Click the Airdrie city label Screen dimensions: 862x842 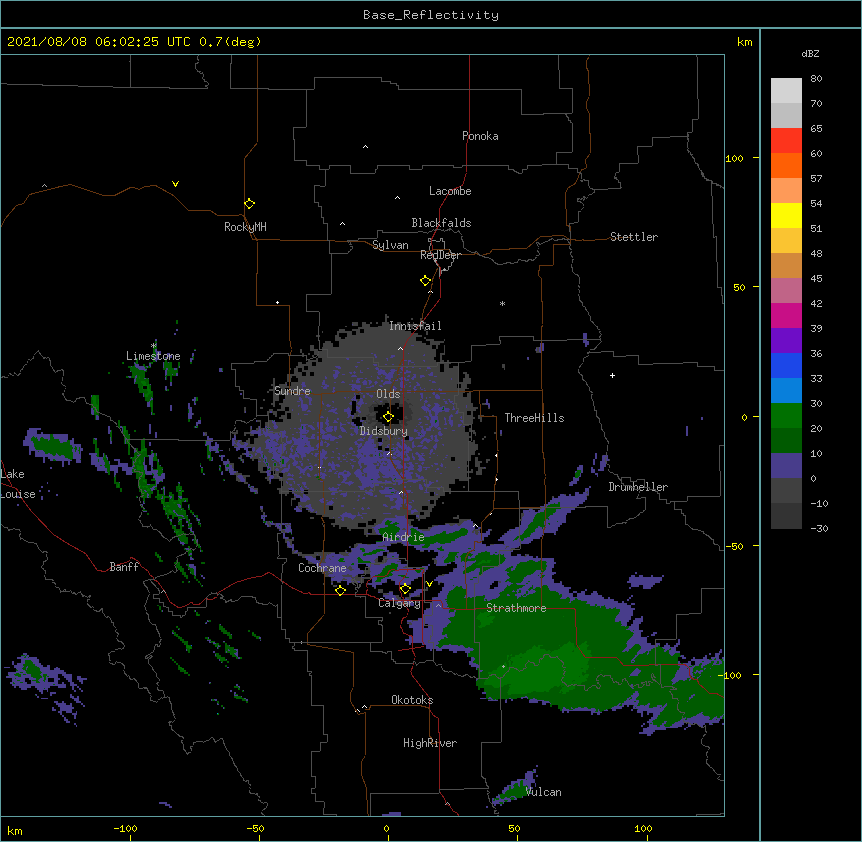[x=403, y=537]
